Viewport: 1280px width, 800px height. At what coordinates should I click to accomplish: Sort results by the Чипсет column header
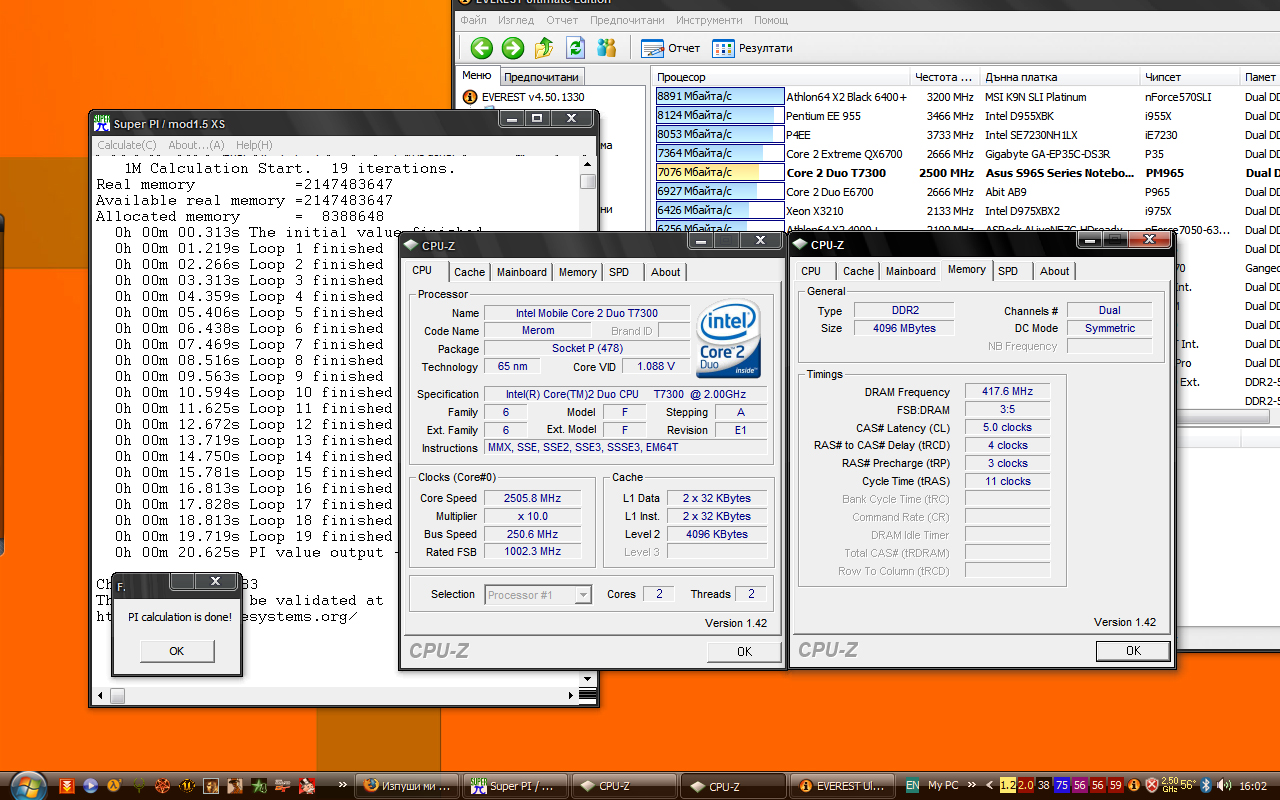(x=1190, y=77)
